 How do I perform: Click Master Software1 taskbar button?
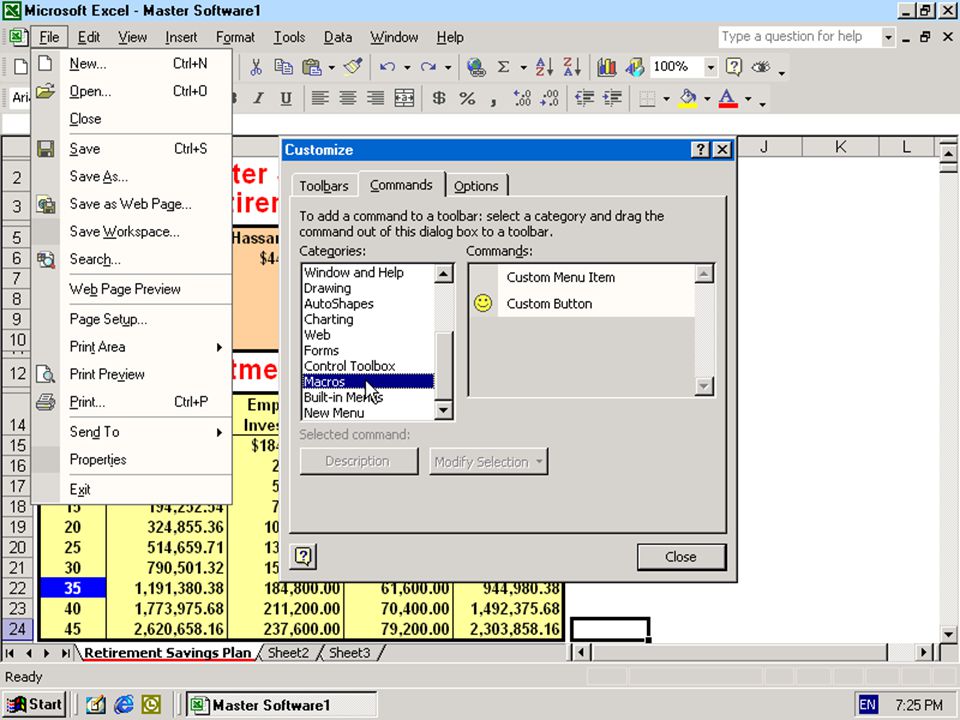tap(281, 705)
